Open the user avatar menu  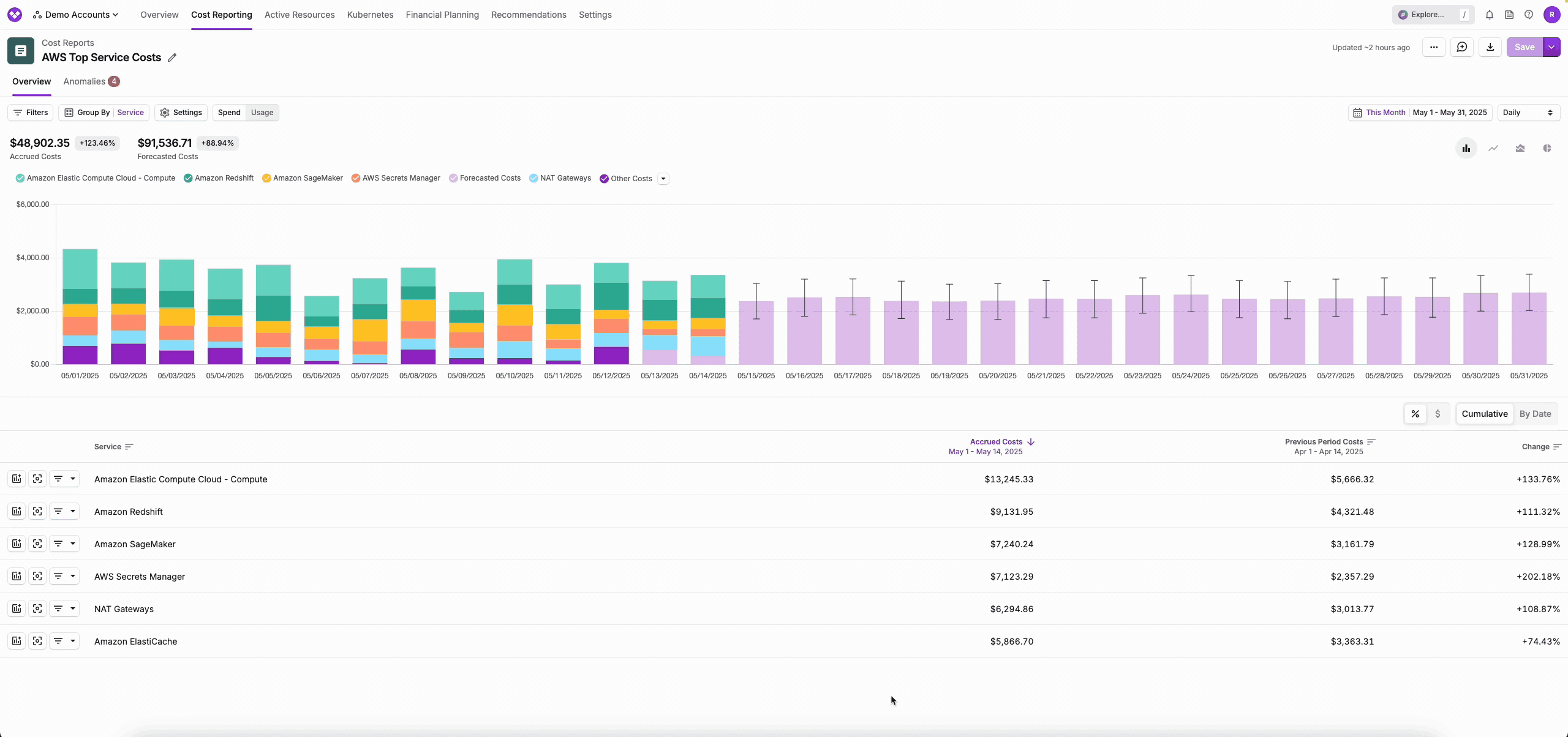[x=1552, y=15]
